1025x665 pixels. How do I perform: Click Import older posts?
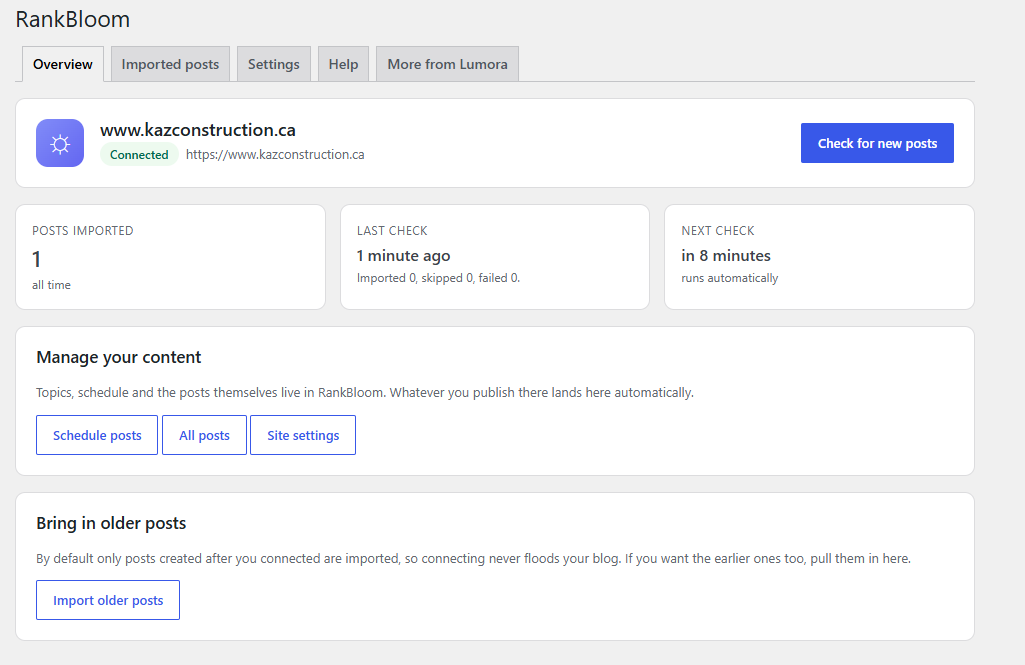[108, 600]
